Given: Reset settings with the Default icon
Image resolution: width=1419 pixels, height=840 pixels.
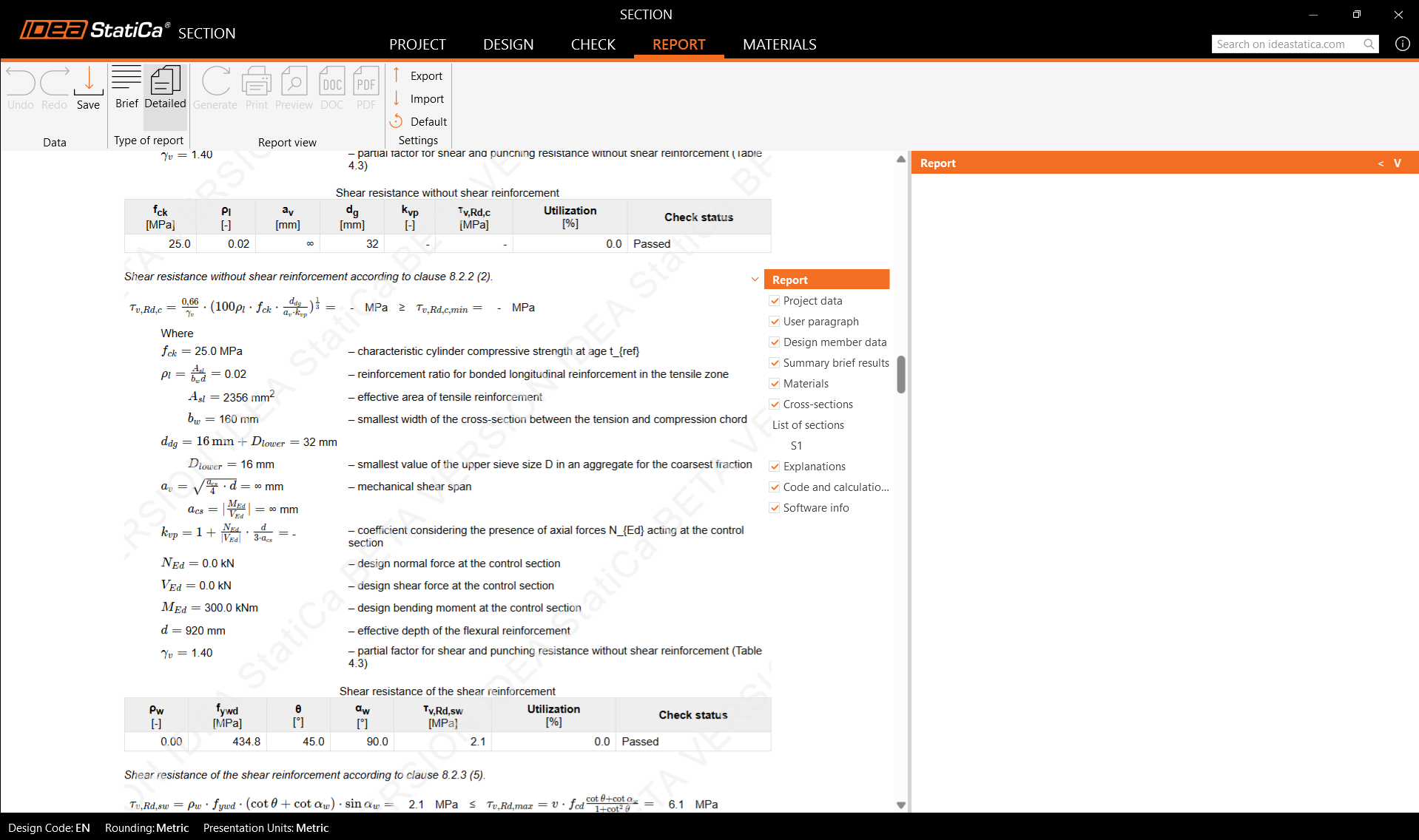Looking at the screenshot, I should (x=397, y=121).
